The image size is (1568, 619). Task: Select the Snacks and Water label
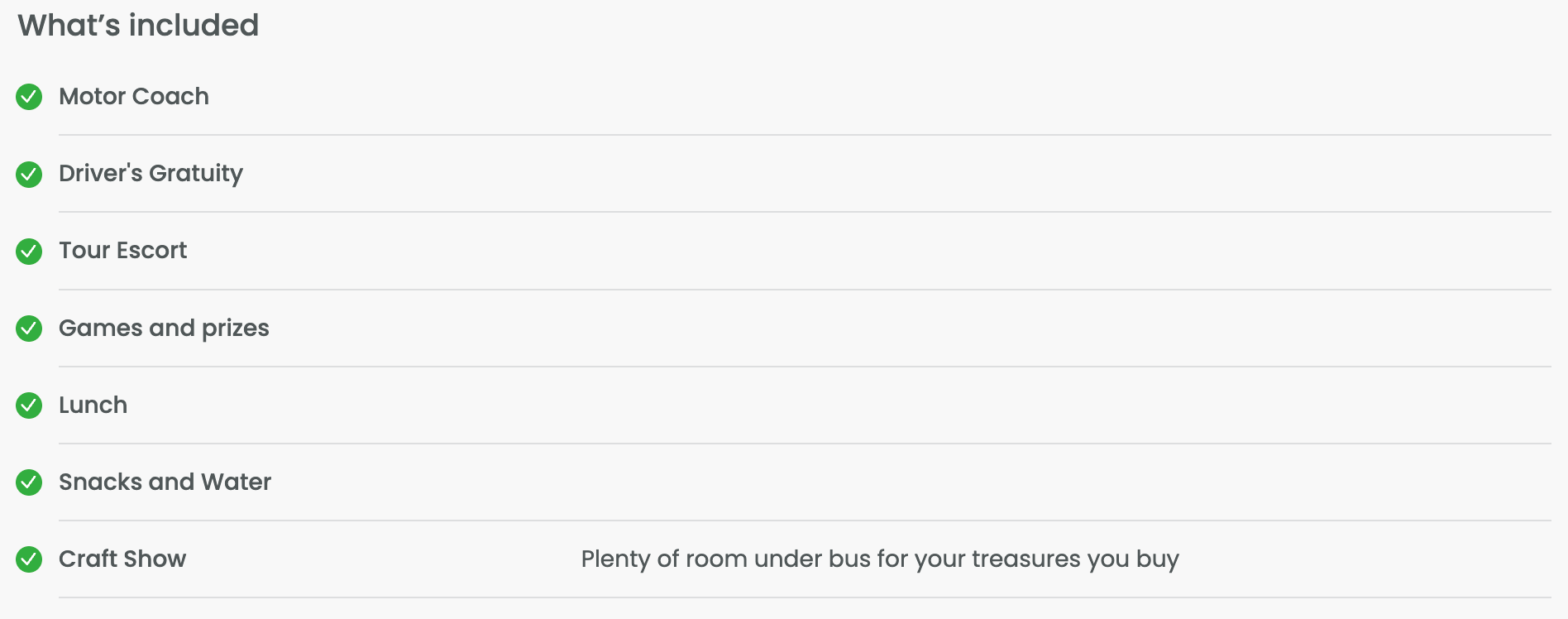pyautogui.click(x=165, y=482)
